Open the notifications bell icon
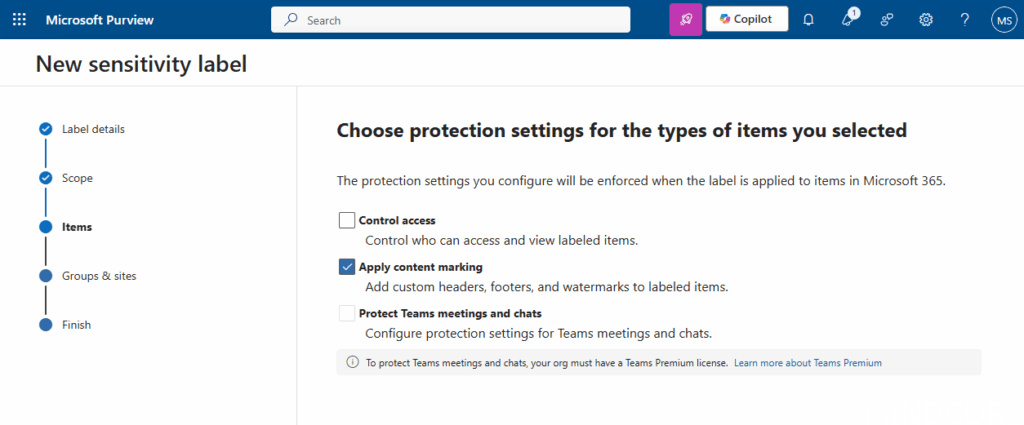The image size is (1024, 425). click(808, 19)
